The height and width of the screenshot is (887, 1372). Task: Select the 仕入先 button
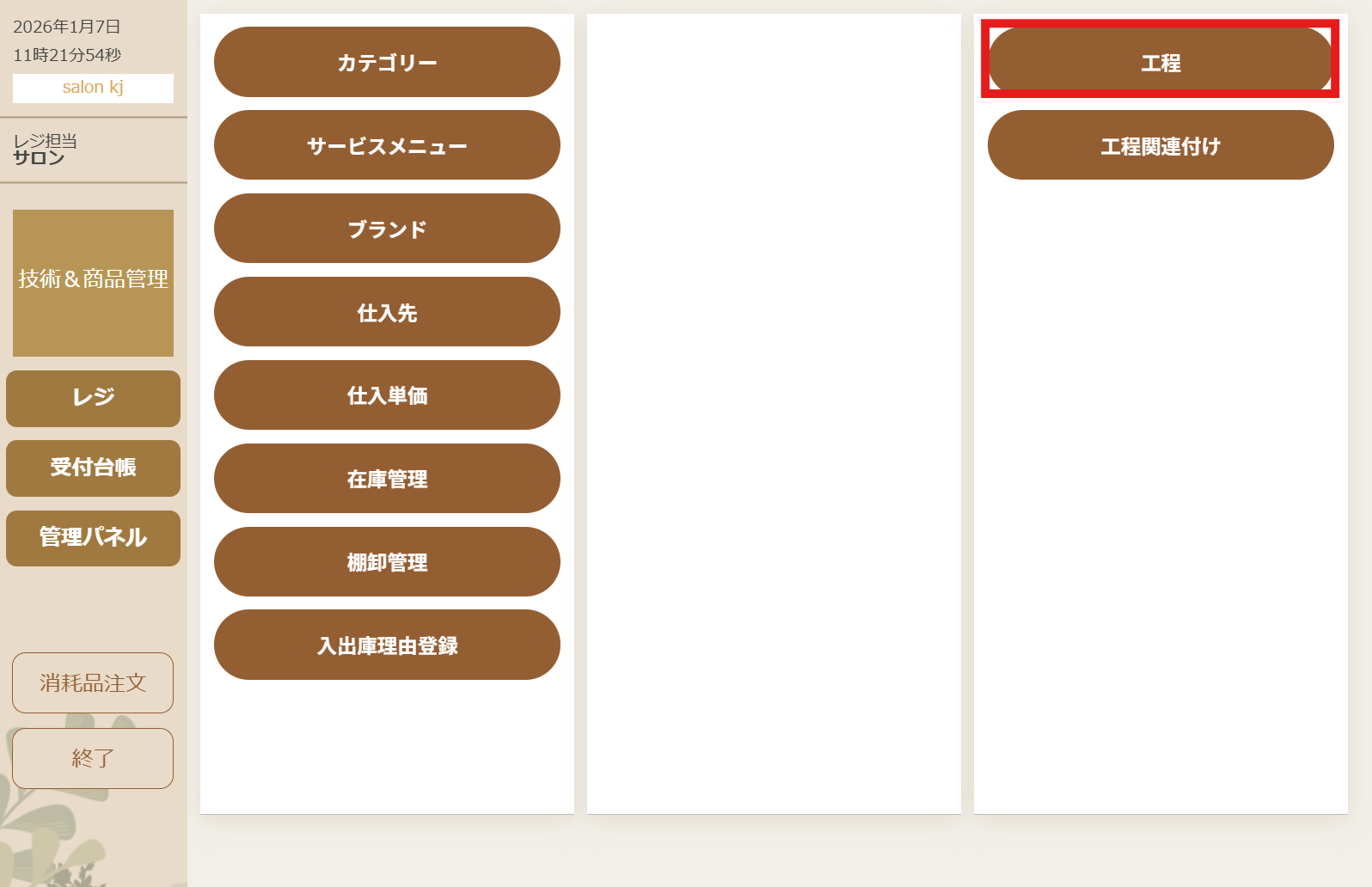(387, 312)
